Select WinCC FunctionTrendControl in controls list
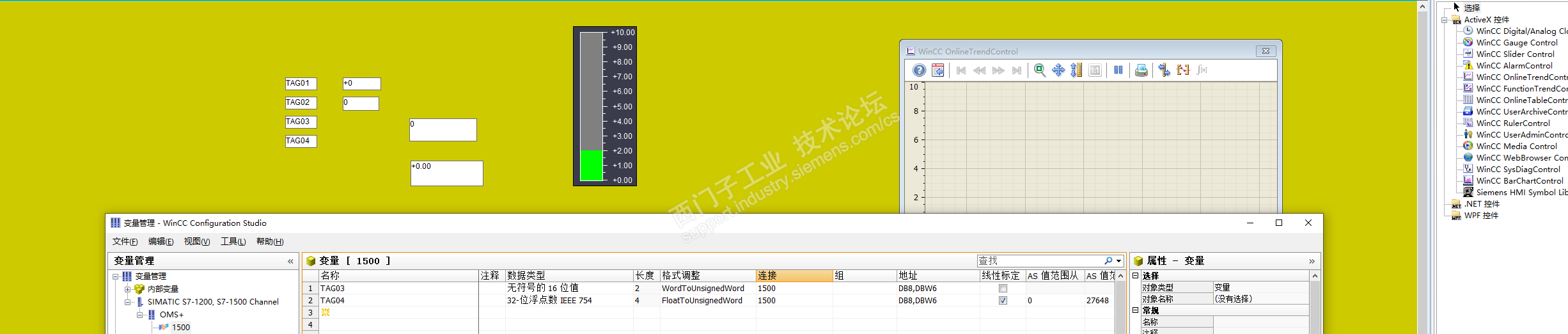 click(1521, 88)
